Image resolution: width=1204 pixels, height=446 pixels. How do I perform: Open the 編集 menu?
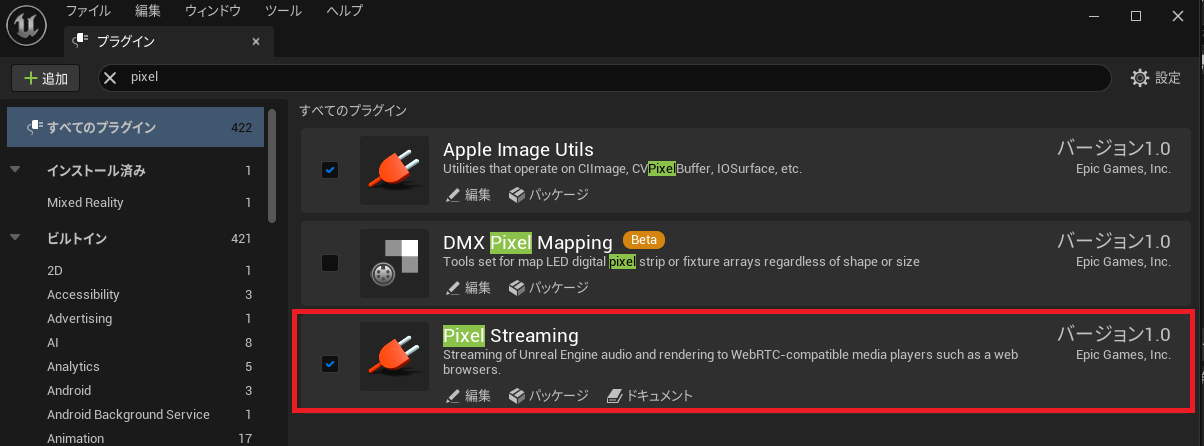point(147,12)
